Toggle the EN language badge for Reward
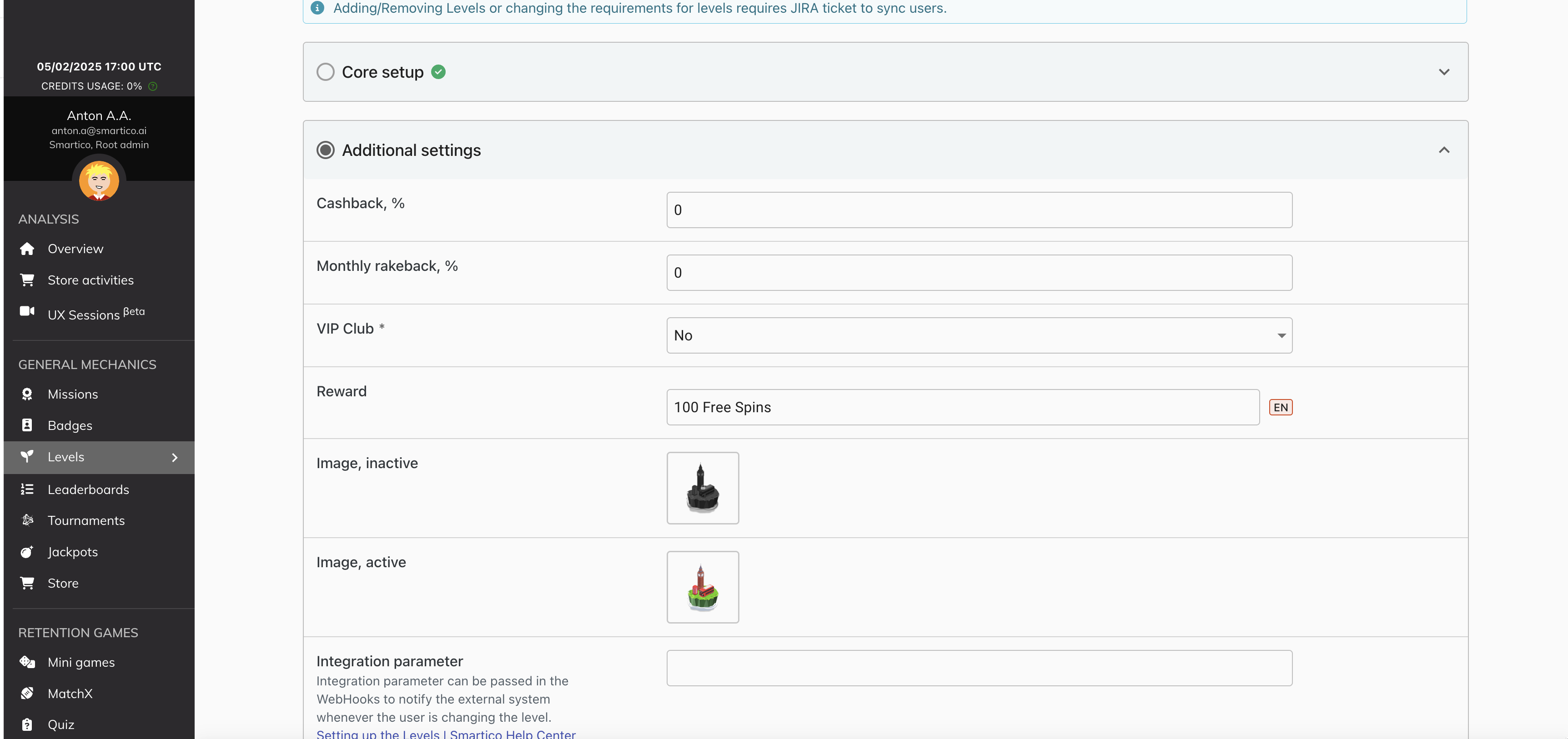The image size is (1568, 739). pyautogui.click(x=1280, y=408)
